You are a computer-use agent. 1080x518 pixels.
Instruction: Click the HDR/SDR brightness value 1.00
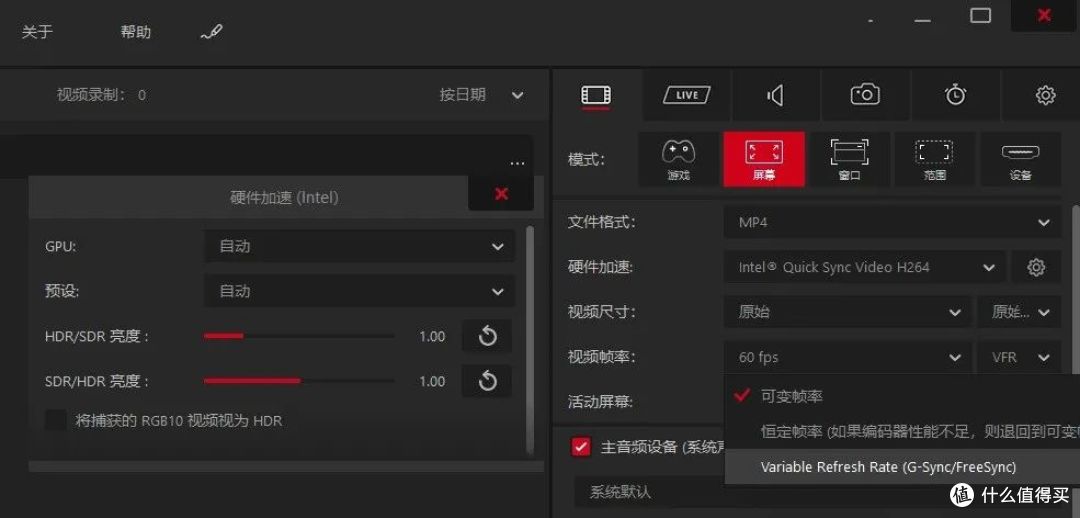pyautogui.click(x=432, y=337)
